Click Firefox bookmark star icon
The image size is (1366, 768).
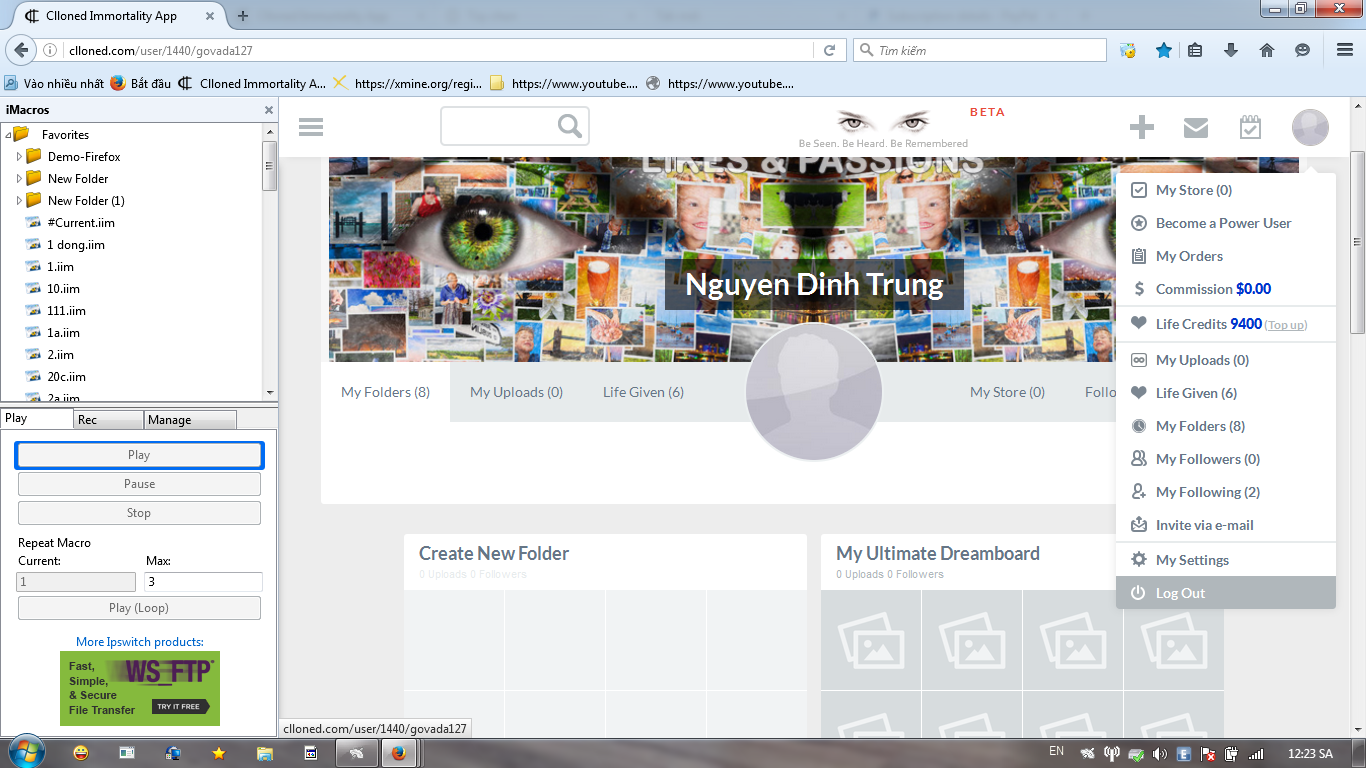pyautogui.click(x=1164, y=50)
